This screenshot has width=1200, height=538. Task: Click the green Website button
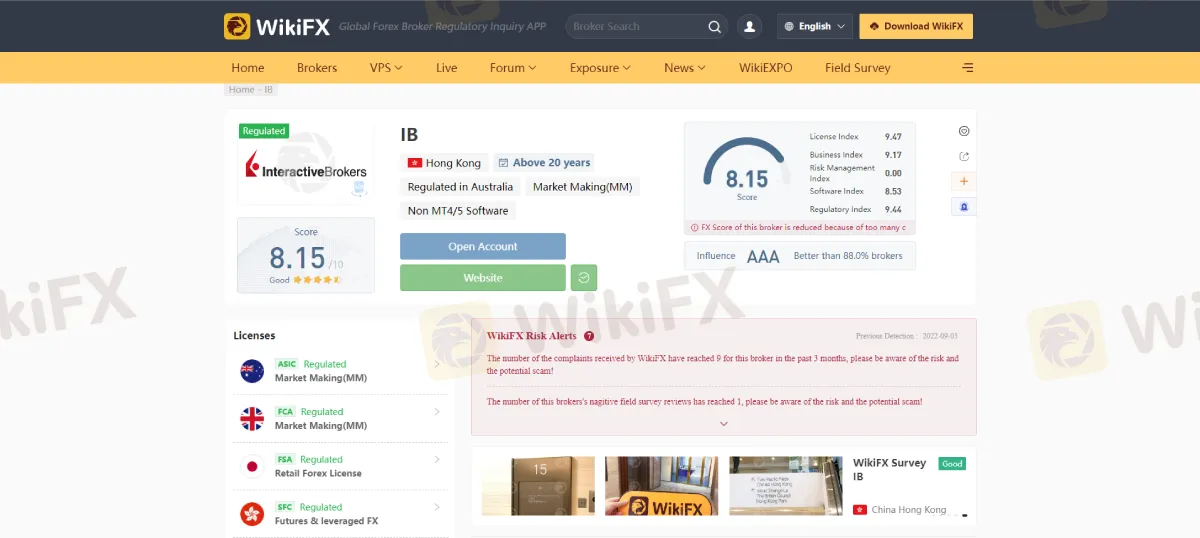click(483, 278)
